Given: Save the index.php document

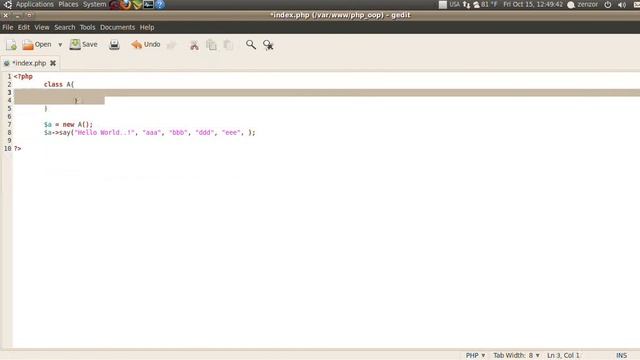Looking at the screenshot, I should pos(84,44).
